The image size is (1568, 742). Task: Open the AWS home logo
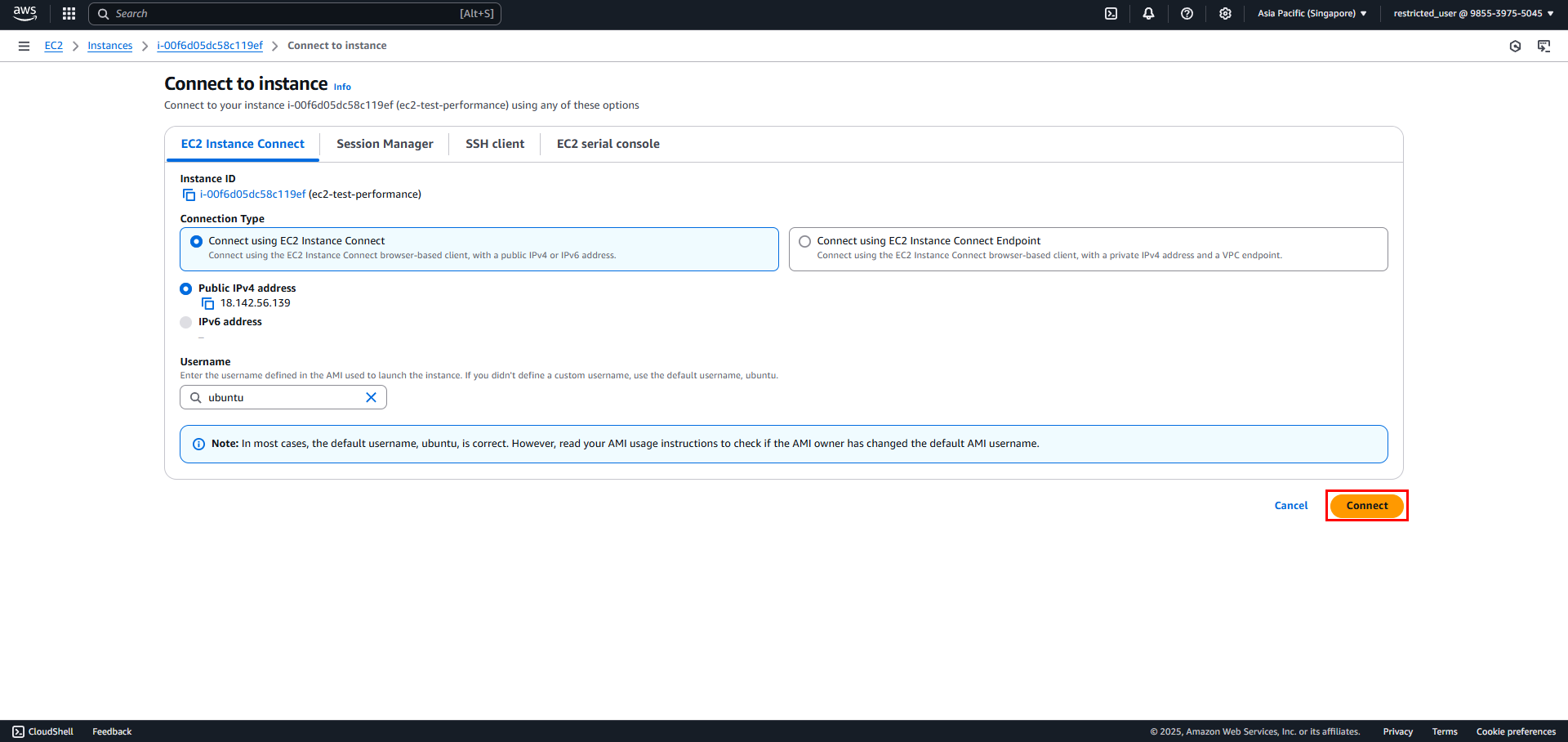[x=24, y=13]
